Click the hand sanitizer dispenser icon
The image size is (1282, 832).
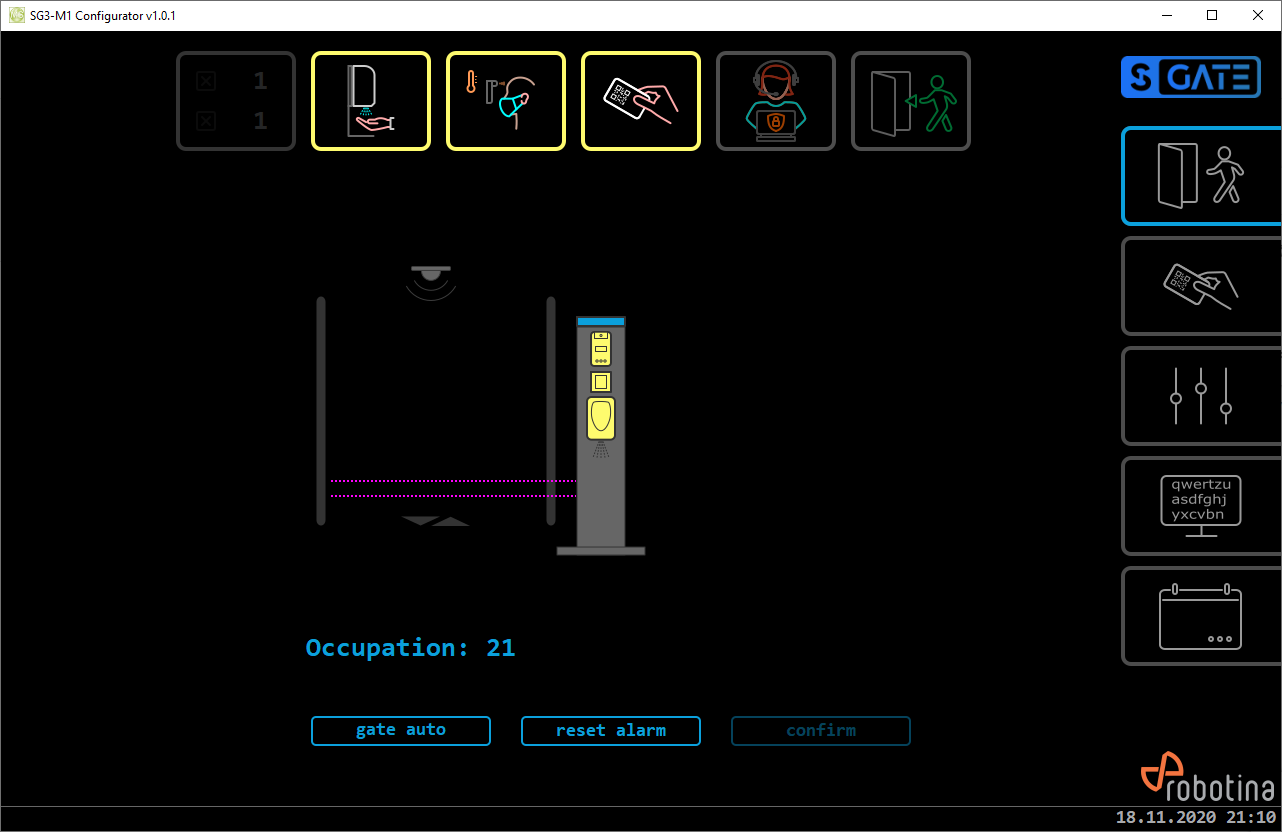[371, 101]
